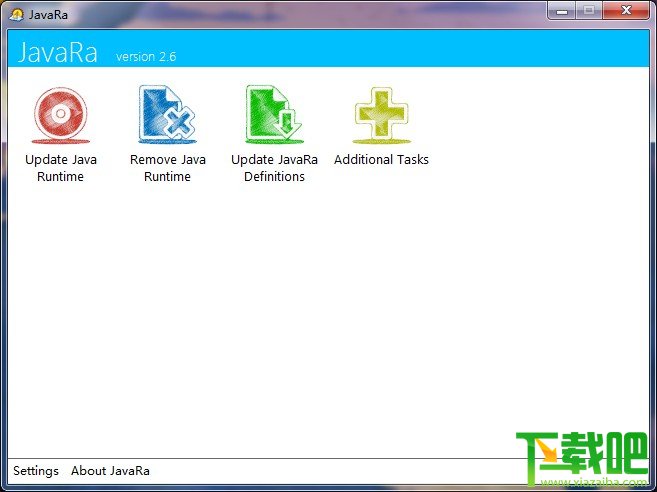This screenshot has height=492, width=657.
Task: Click the blue Remove Java Runtime icon
Action: 168,114
